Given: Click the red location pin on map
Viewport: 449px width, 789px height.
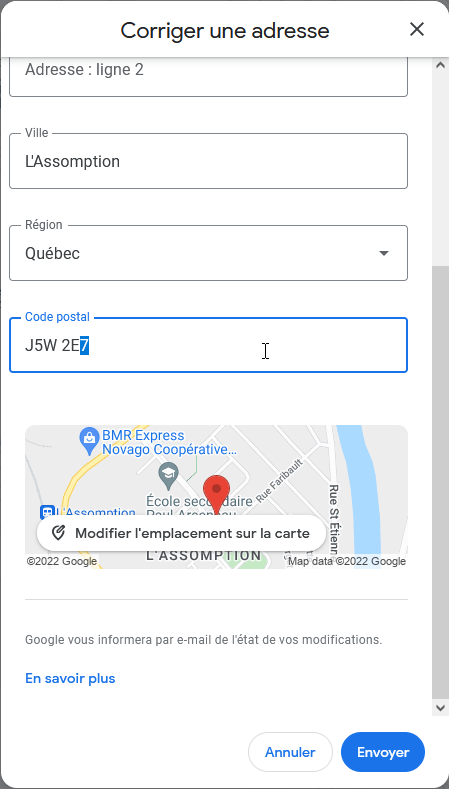Looking at the screenshot, I should pos(216,495).
